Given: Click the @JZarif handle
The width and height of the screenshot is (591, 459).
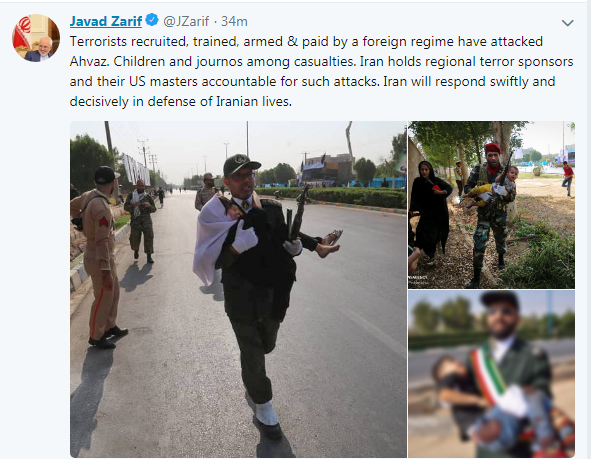Looking at the screenshot, I should pos(186,21).
